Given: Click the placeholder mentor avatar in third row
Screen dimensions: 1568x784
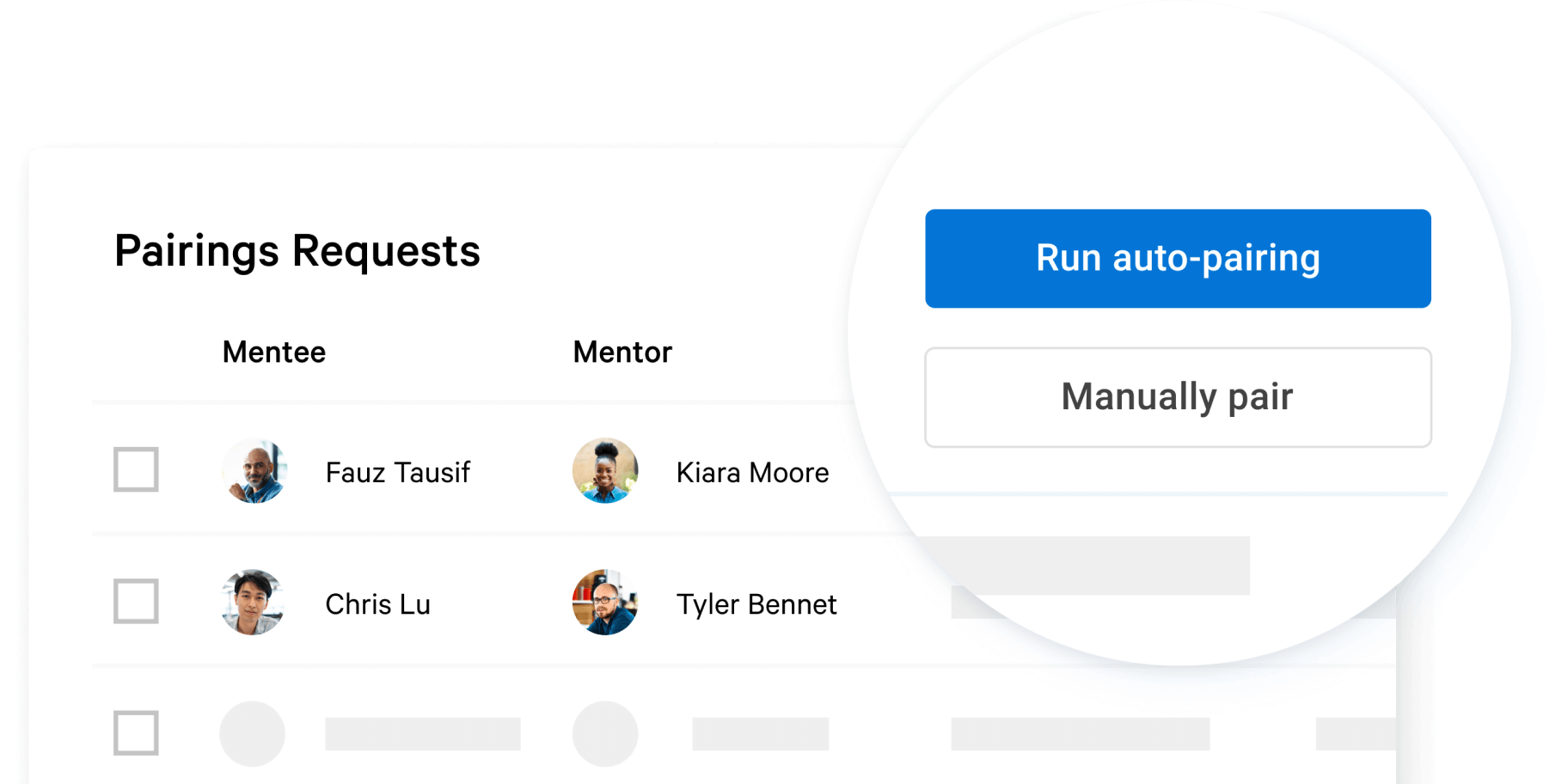Looking at the screenshot, I should point(605,733).
